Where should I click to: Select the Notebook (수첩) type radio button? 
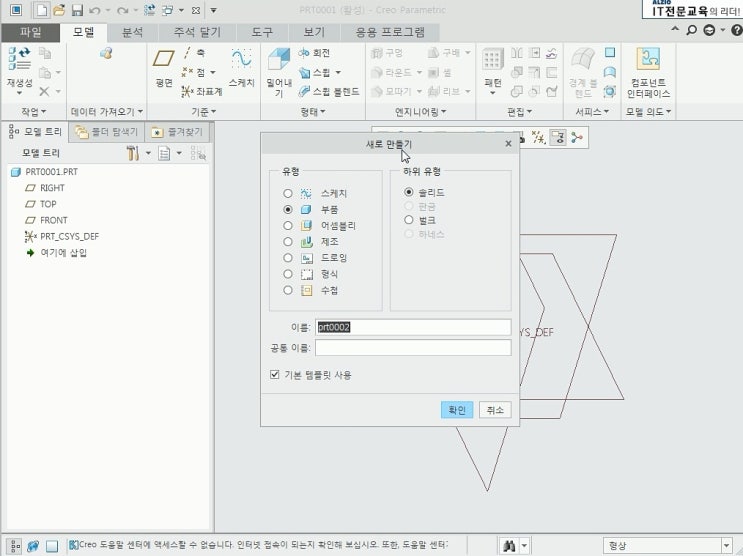click(288, 290)
